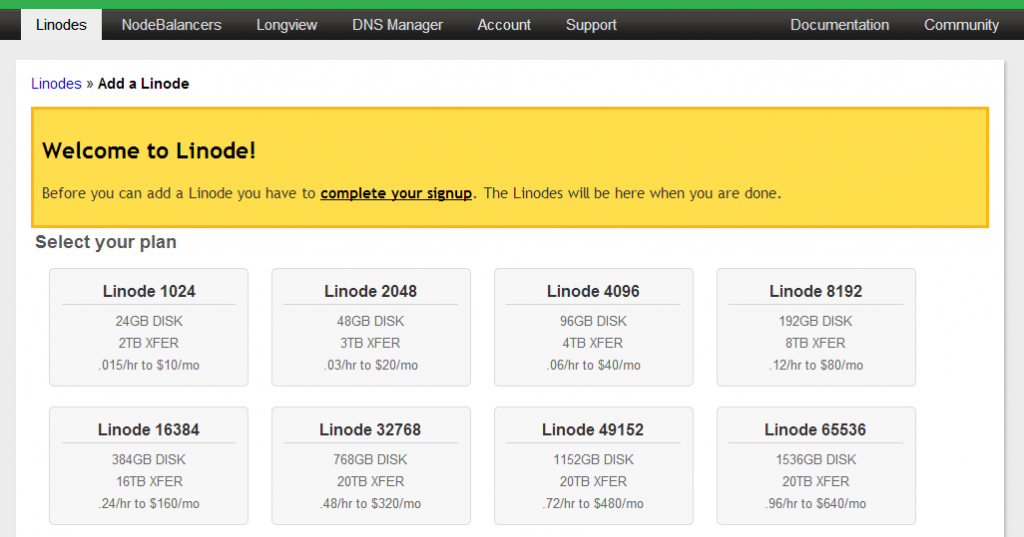Click '.48/hr to $320/mo' price text
The width and height of the screenshot is (1024, 537).
[370, 504]
